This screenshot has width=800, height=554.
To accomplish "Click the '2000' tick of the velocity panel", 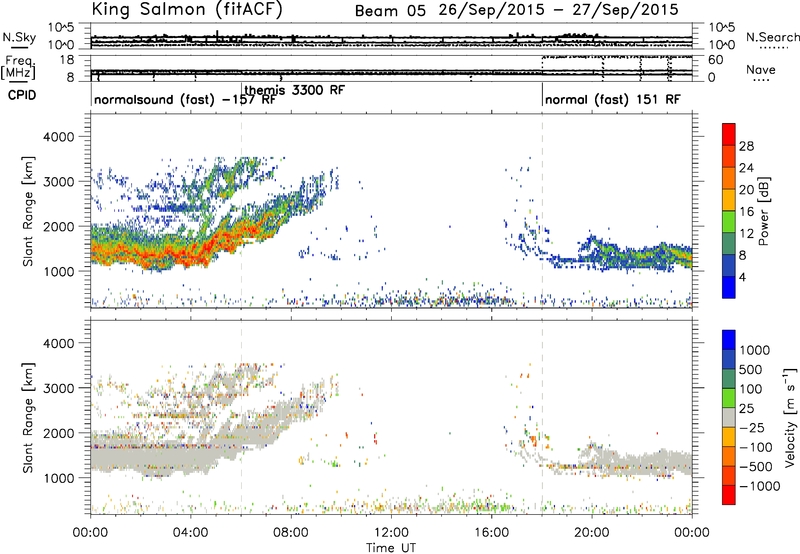I will point(58,434).
